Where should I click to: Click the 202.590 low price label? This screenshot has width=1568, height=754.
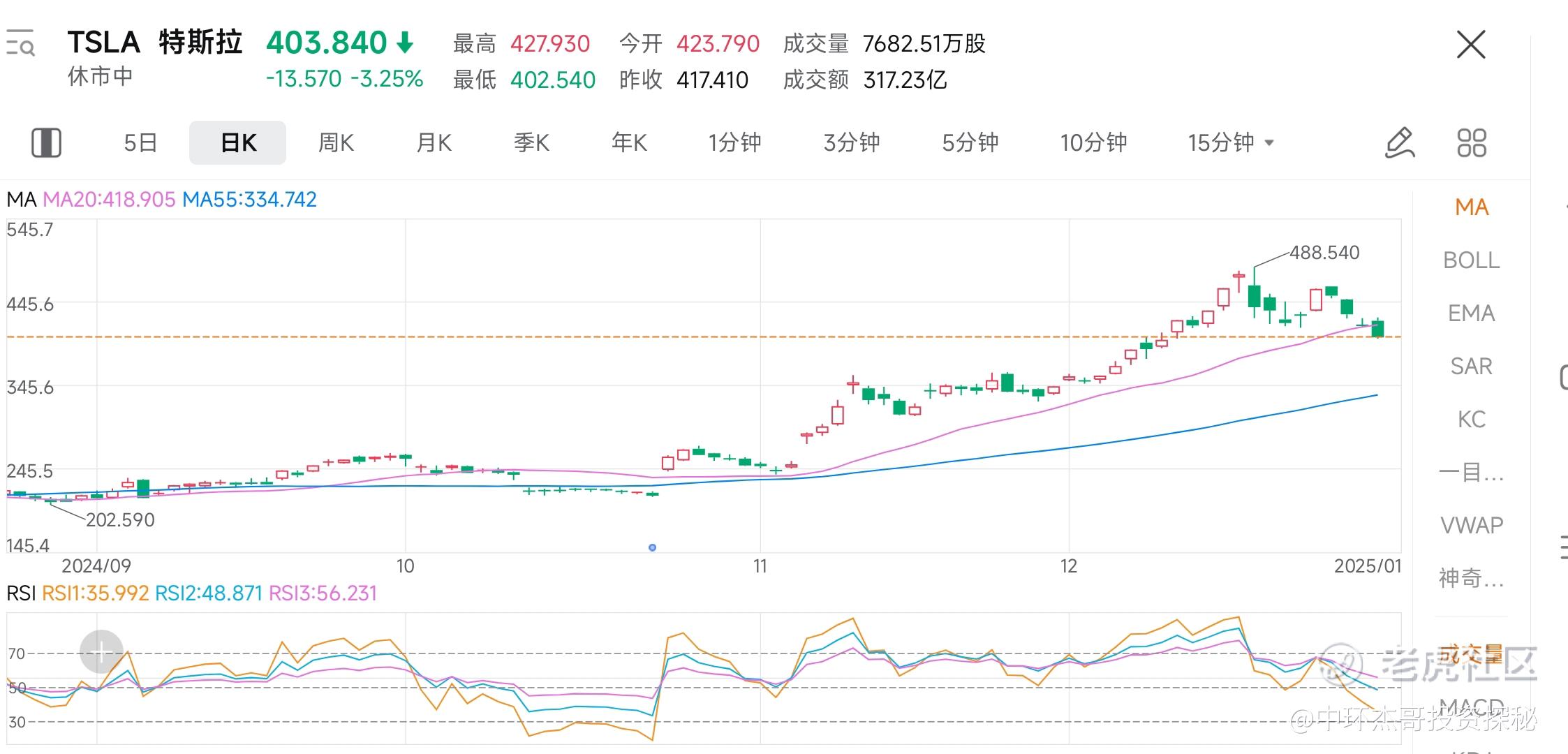120,520
